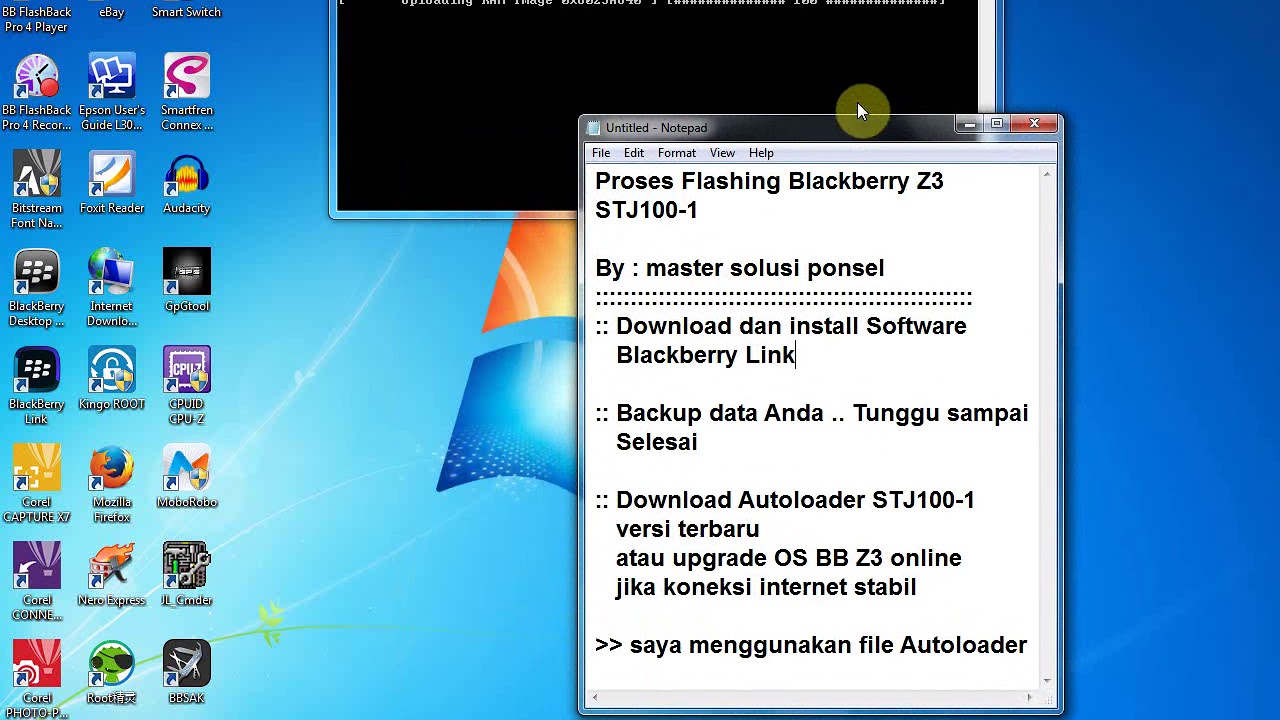
Task: Open Notepad Format menu
Action: (x=677, y=153)
